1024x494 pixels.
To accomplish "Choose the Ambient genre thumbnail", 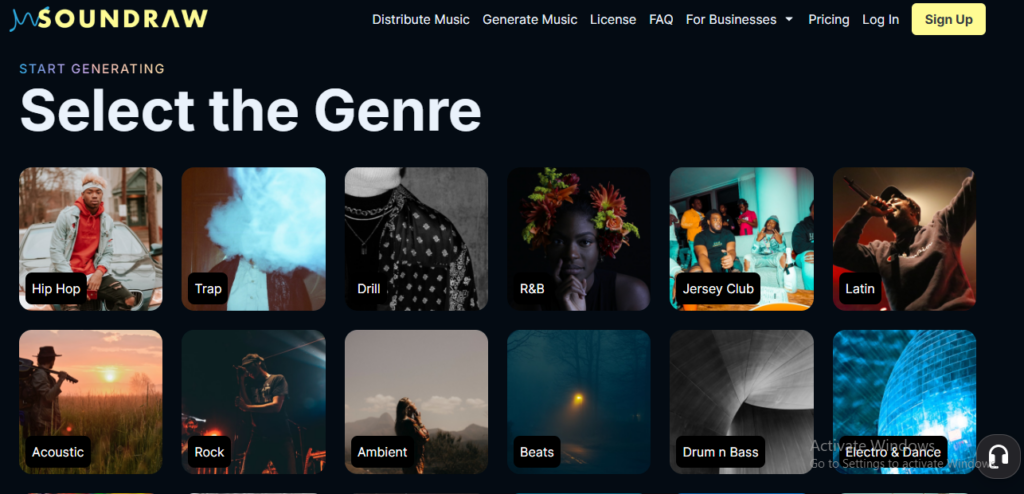I will coord(416,402).
